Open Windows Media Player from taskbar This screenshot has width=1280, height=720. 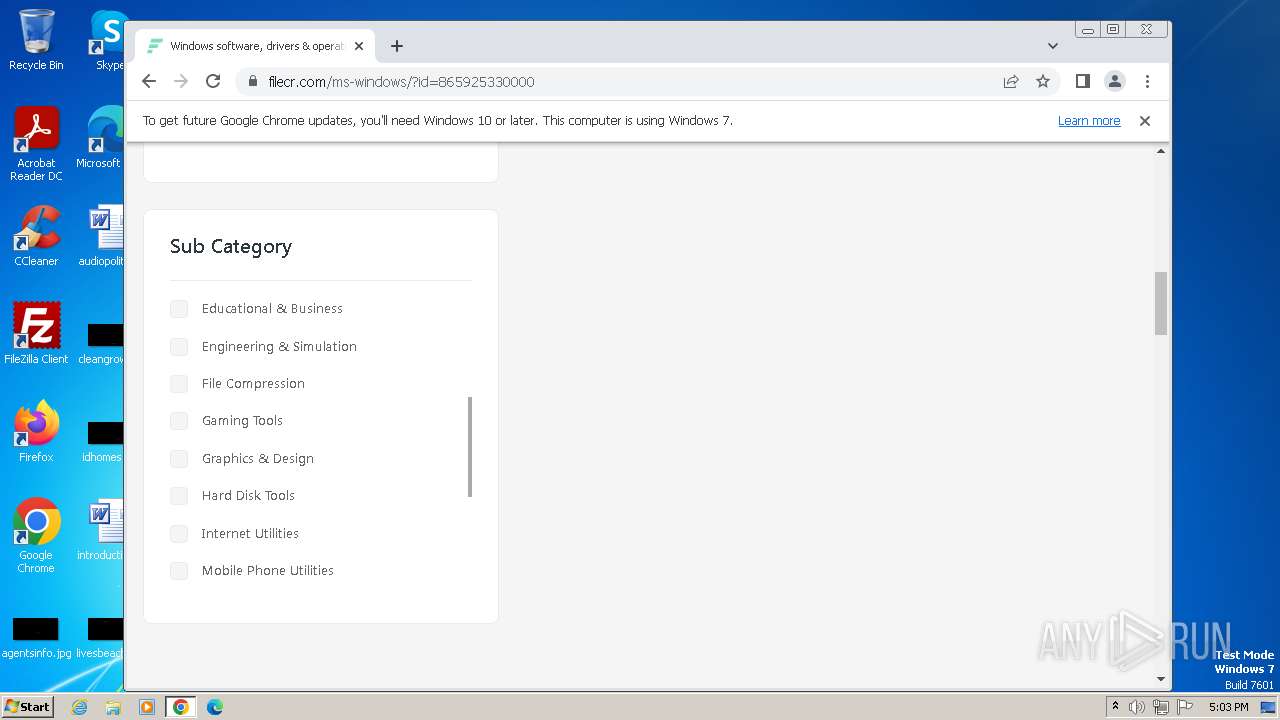point(147,707)
